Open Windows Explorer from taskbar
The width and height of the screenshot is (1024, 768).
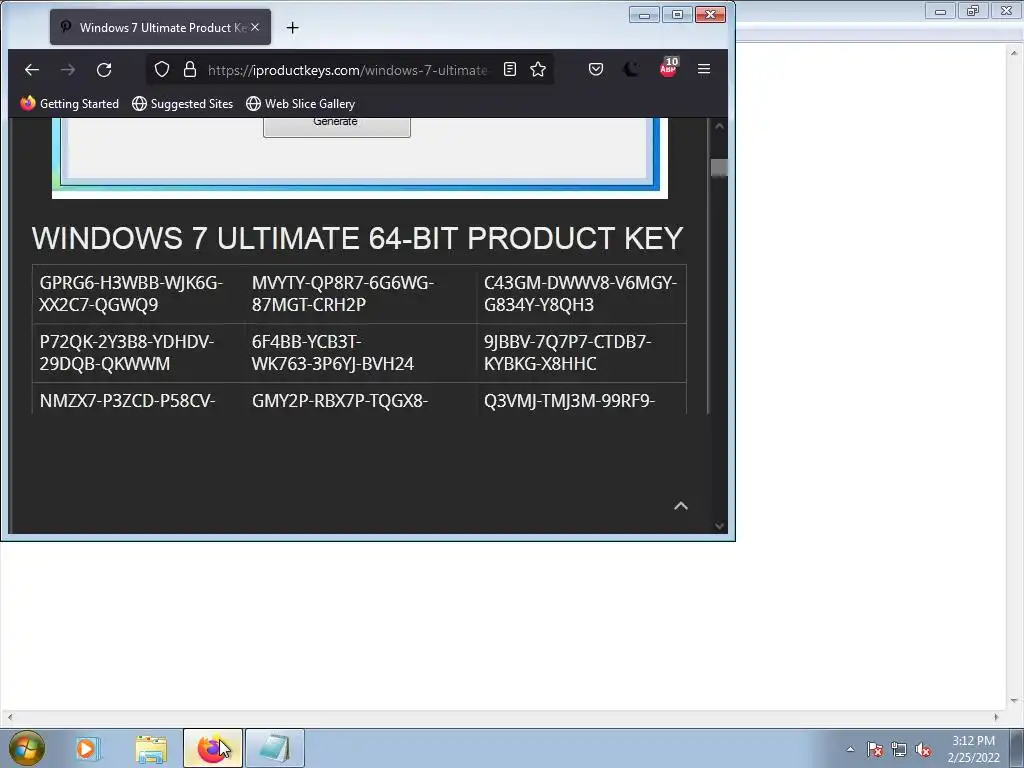(151, 748)
